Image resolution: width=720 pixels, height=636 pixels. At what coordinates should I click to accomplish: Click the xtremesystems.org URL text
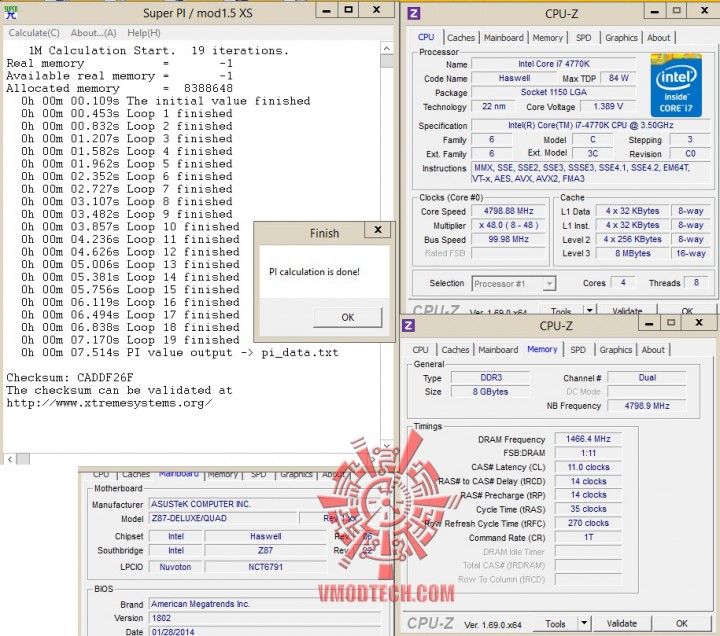109,403
